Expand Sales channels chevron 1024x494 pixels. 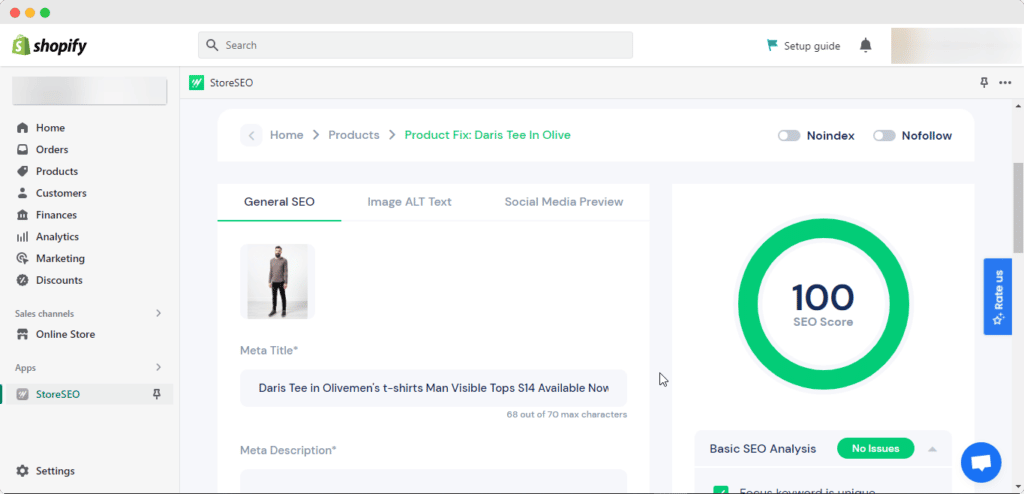158,313
